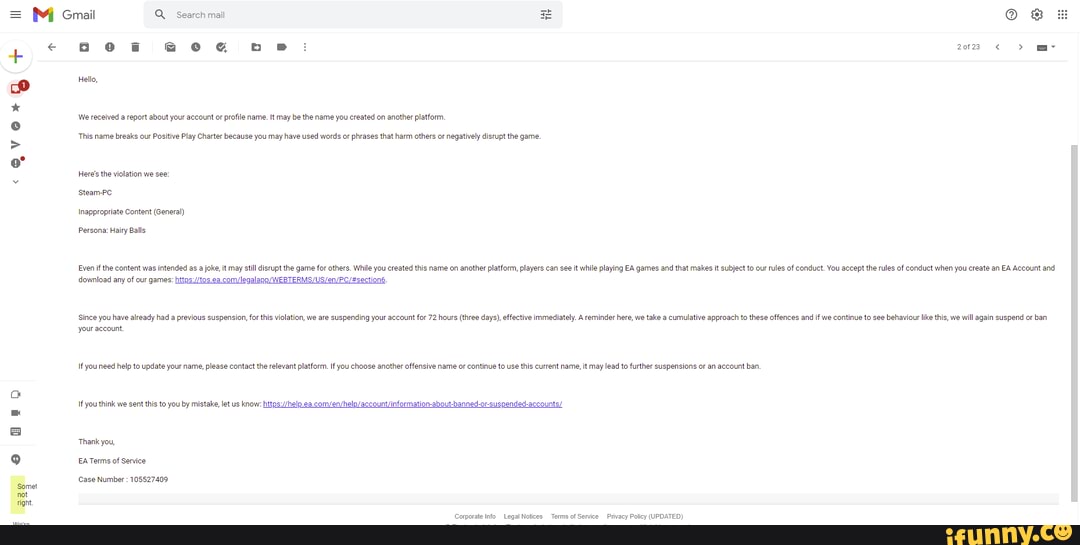Add email to Tasks

pos(221,47)
